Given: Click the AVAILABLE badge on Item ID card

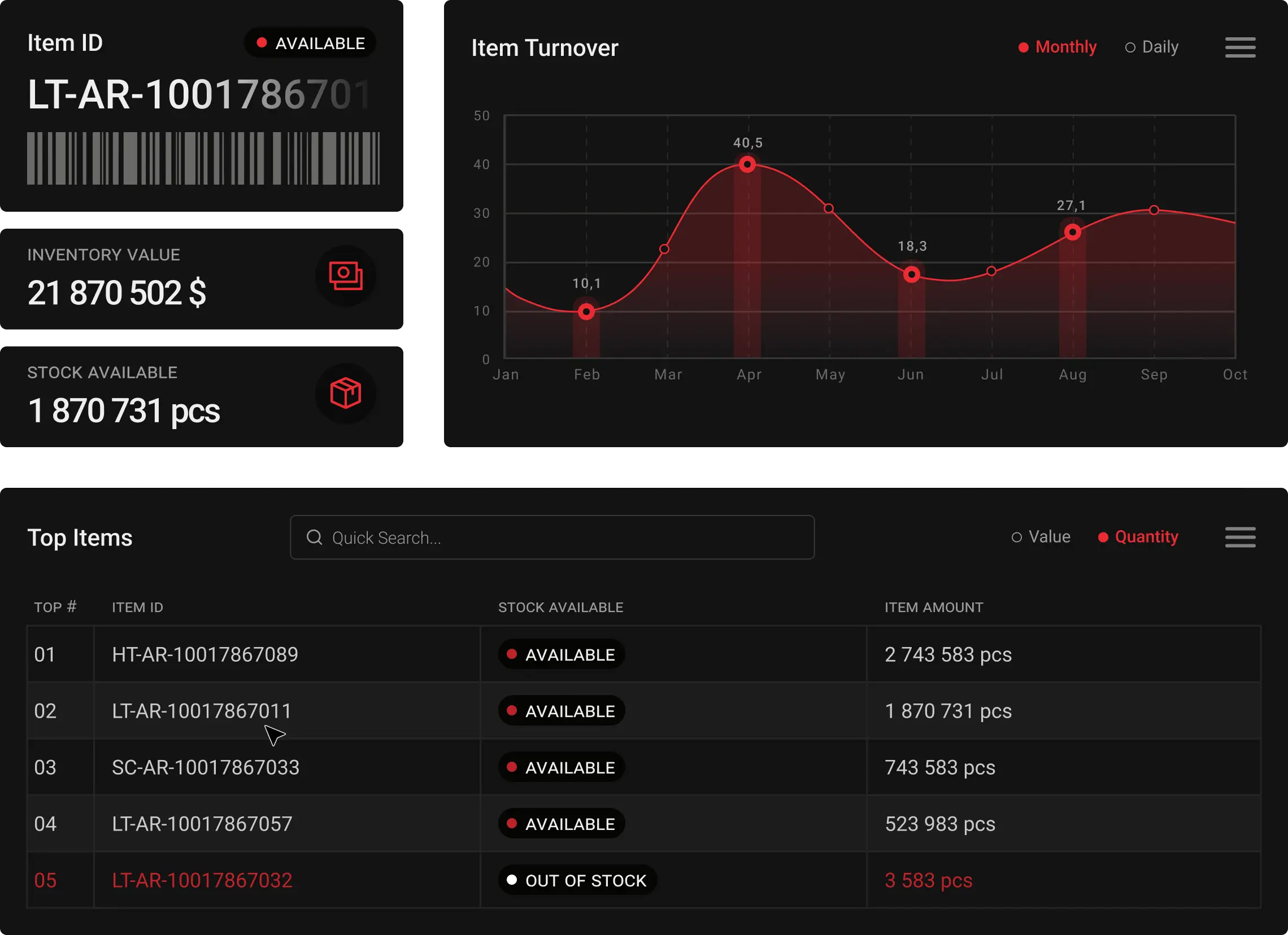Looking at the screenshot, I should click(311, 43).
